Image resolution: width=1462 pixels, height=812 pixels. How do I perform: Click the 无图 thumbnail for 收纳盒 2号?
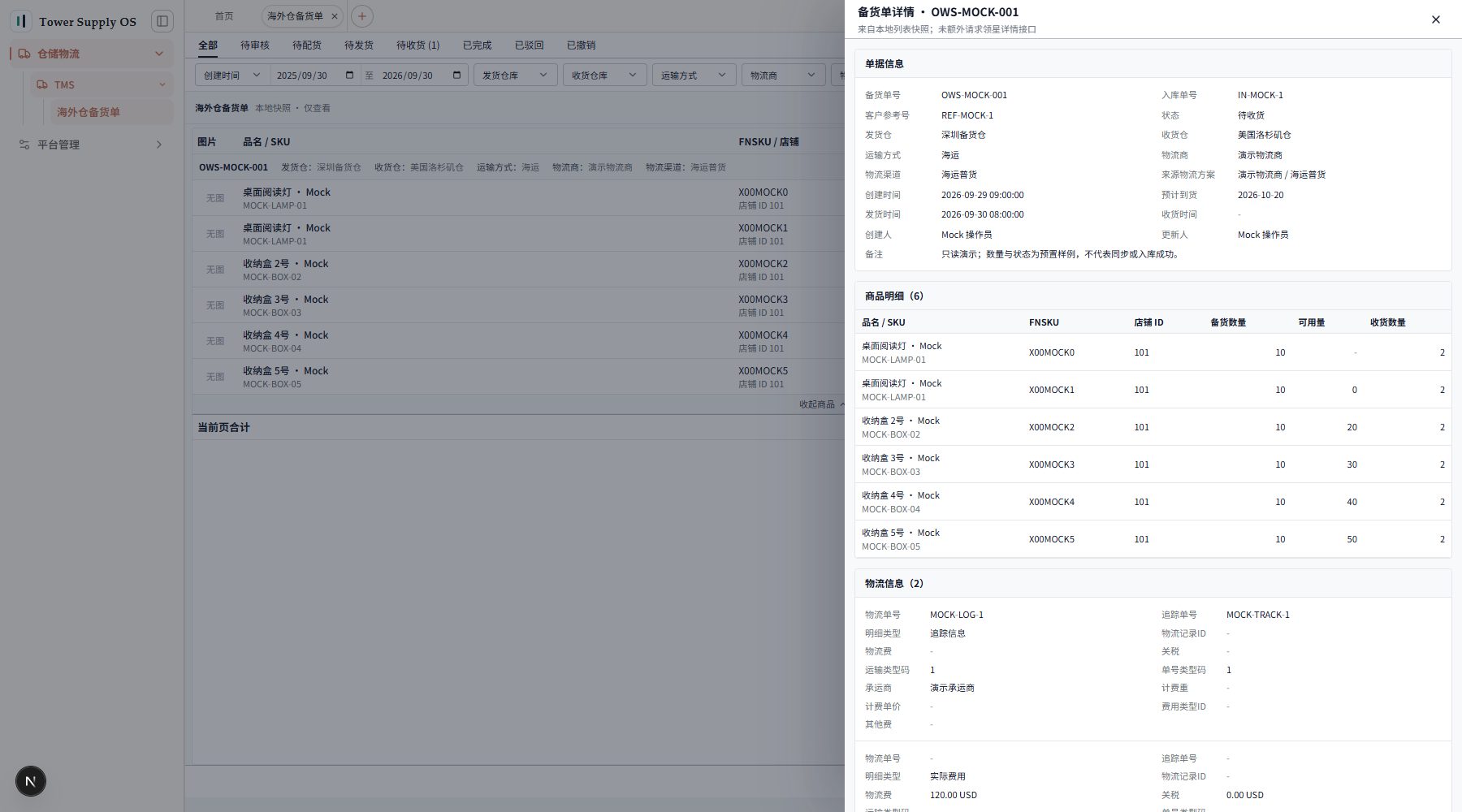coord(215,270)
